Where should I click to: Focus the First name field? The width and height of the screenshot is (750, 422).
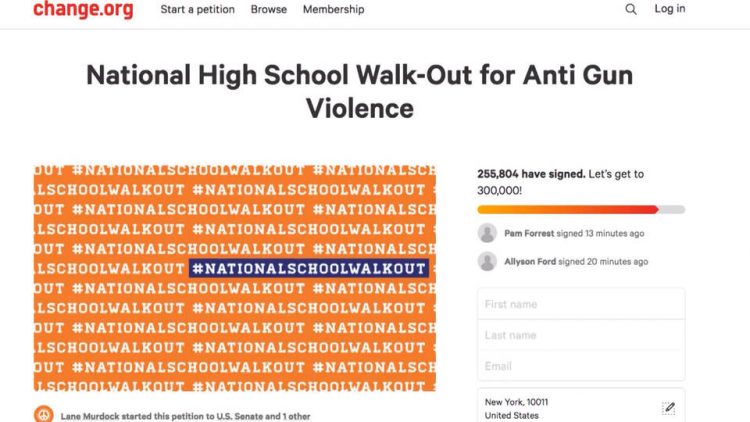pyautogui.click(x=581, y=304)
